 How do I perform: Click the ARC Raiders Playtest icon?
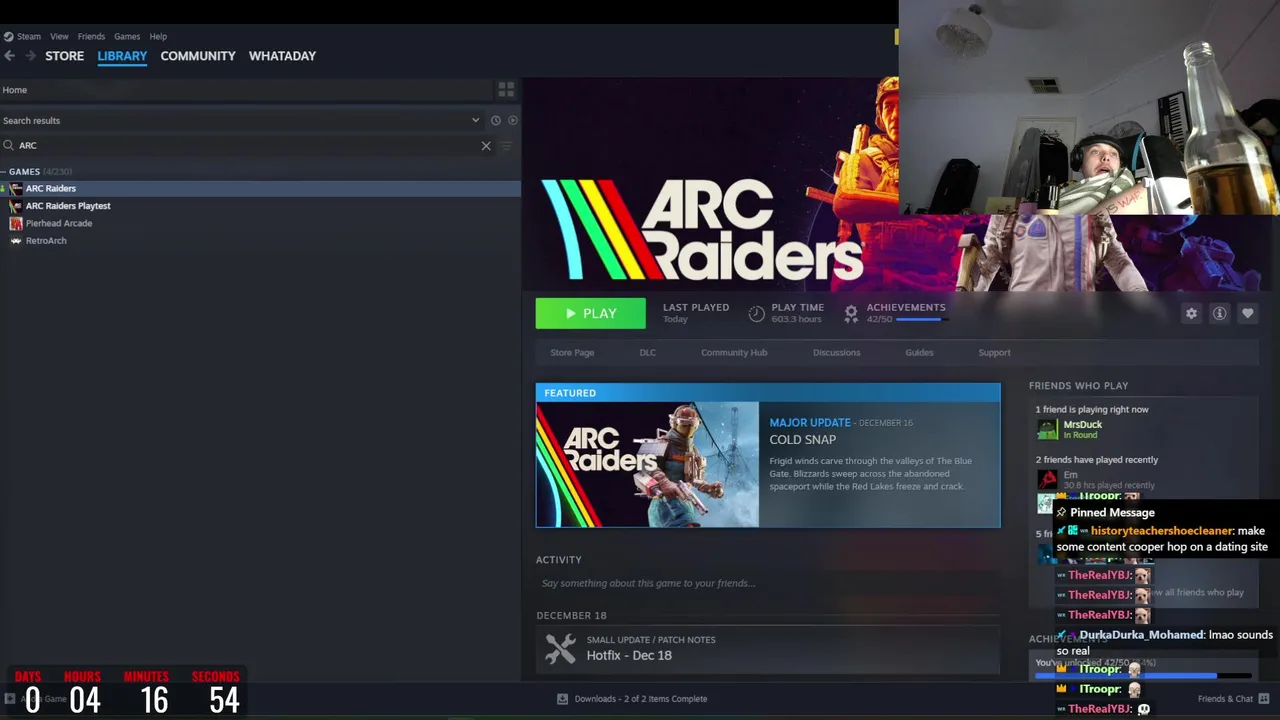coord(15,206)
